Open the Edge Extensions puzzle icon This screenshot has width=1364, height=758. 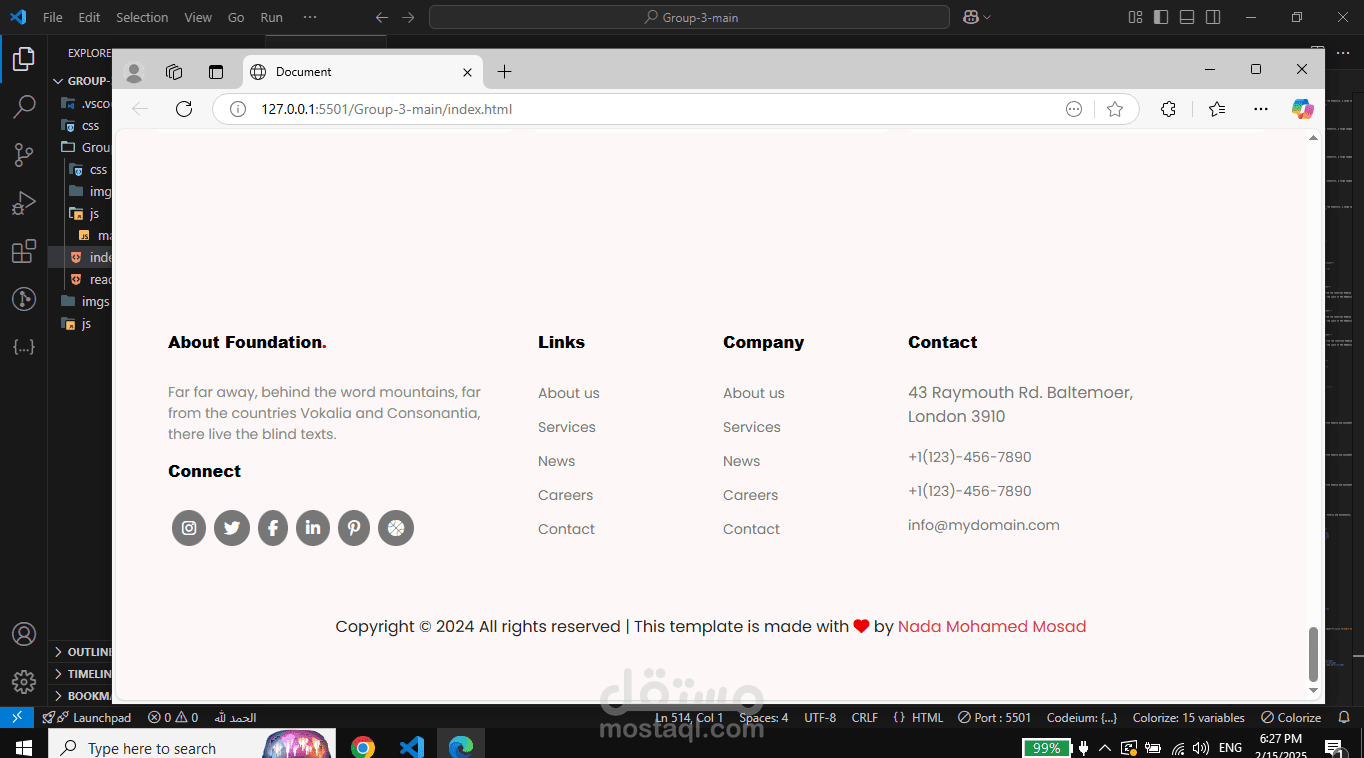click(1168, 109)
